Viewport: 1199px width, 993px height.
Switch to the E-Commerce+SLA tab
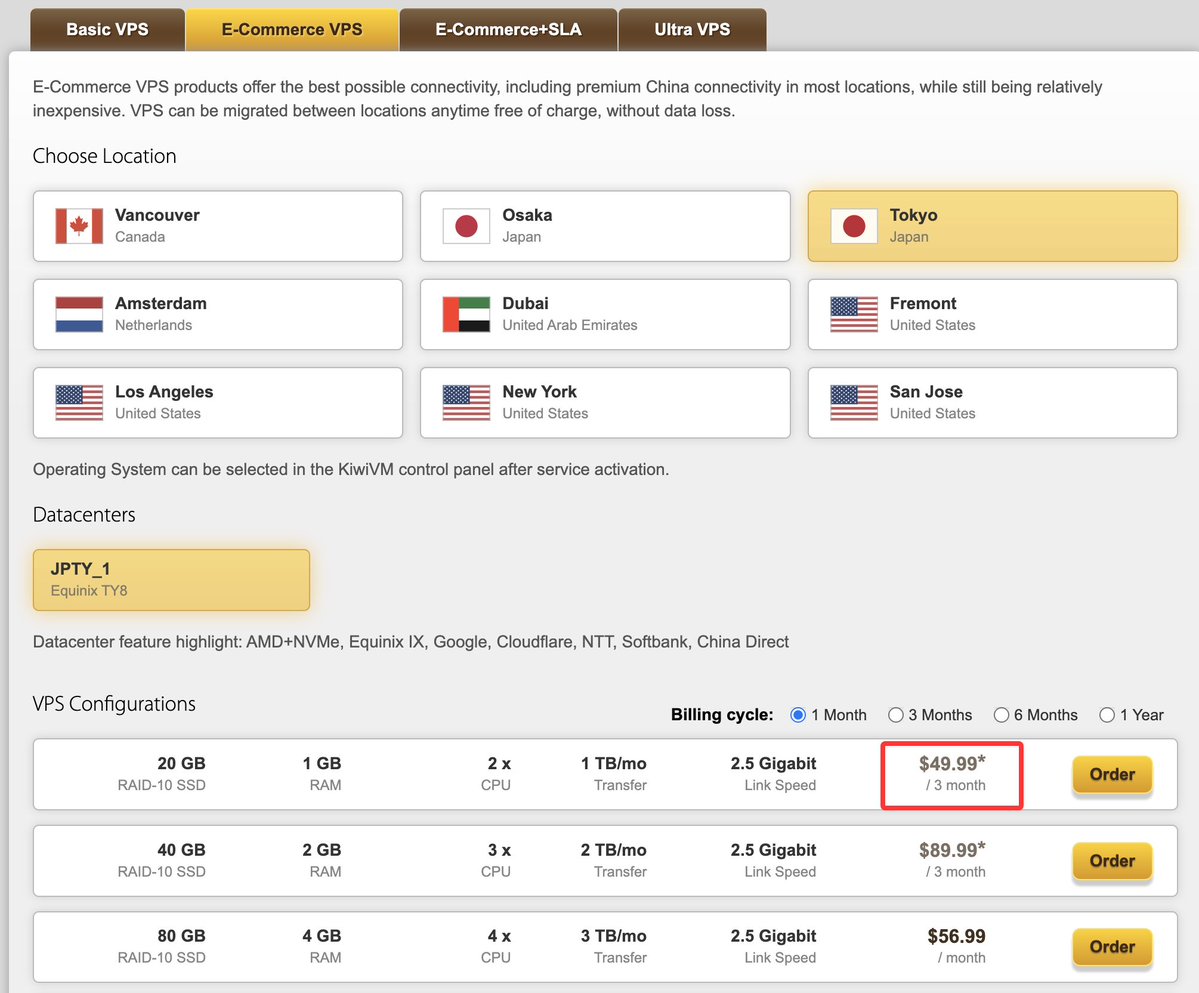[509, 30]
